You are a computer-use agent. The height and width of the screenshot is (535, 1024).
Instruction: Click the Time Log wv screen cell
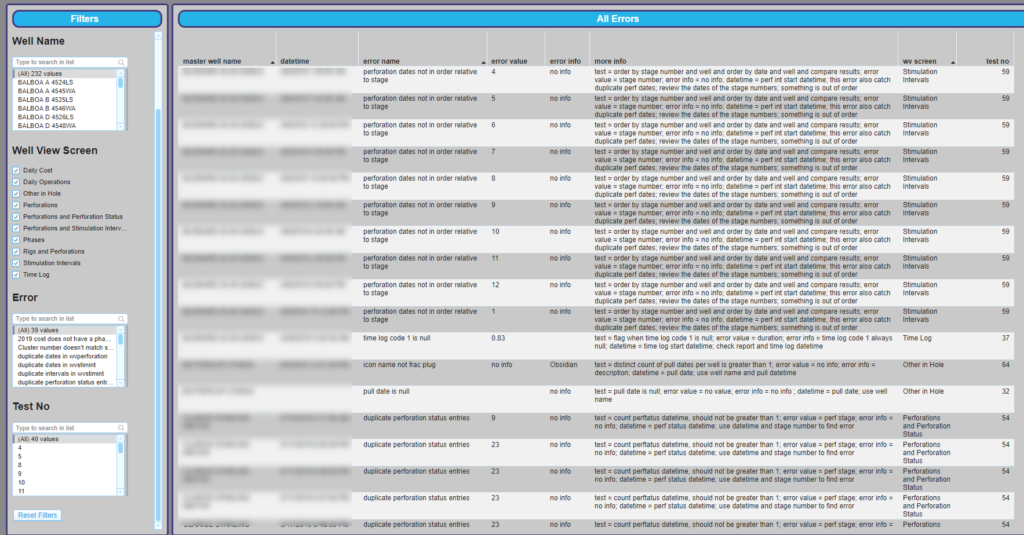(917, 338)
